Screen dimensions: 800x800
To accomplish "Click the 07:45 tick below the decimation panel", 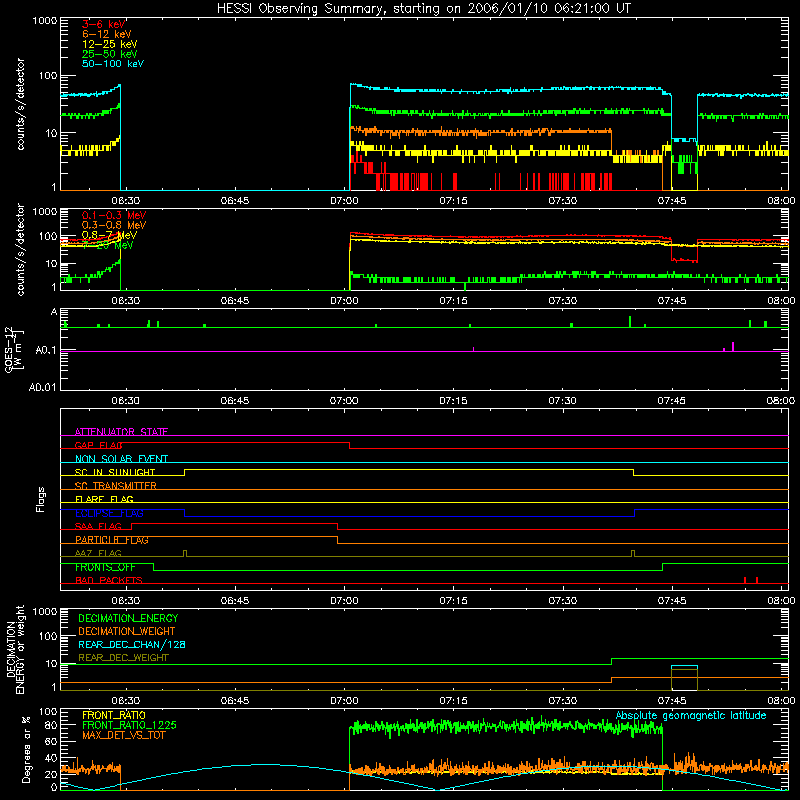I will 671,701.
